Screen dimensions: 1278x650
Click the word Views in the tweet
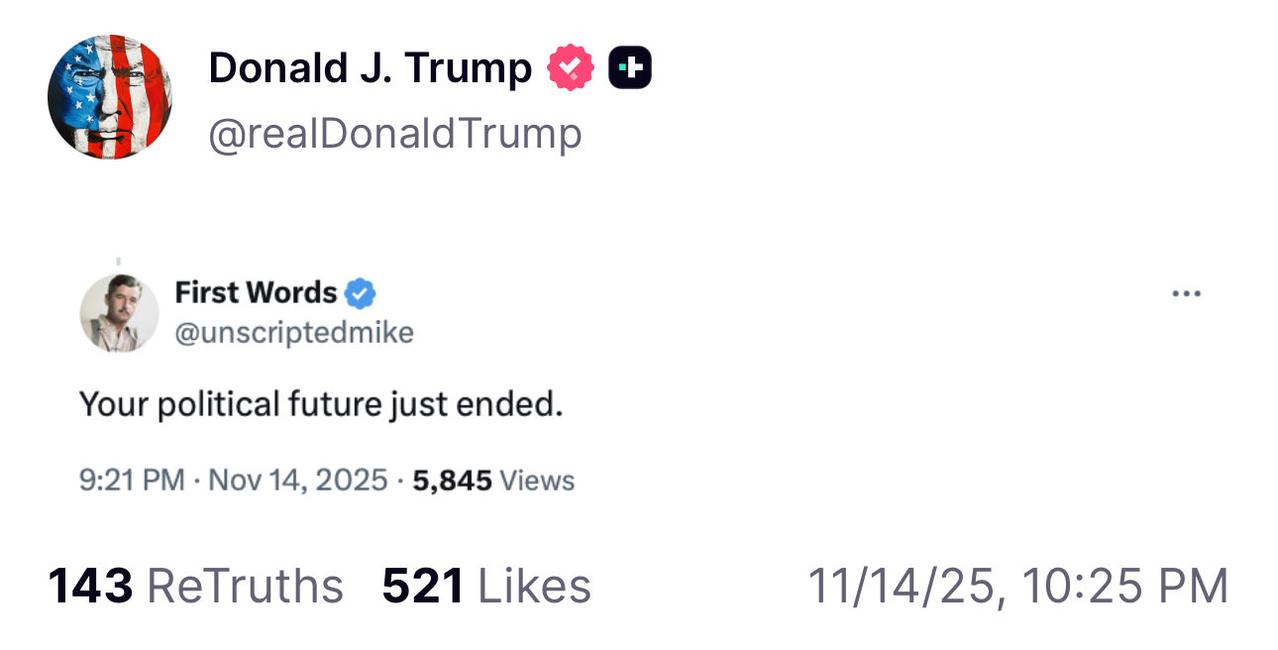point(537,481)
